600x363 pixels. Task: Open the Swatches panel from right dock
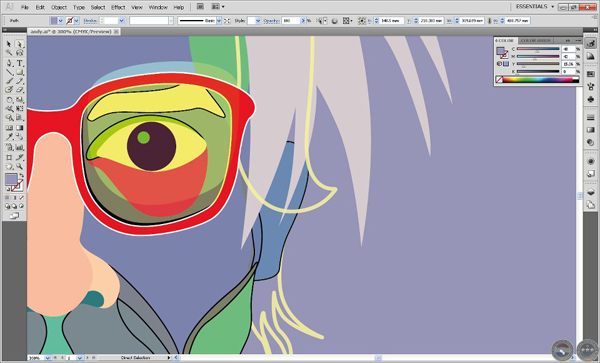(x=590, y=74)
